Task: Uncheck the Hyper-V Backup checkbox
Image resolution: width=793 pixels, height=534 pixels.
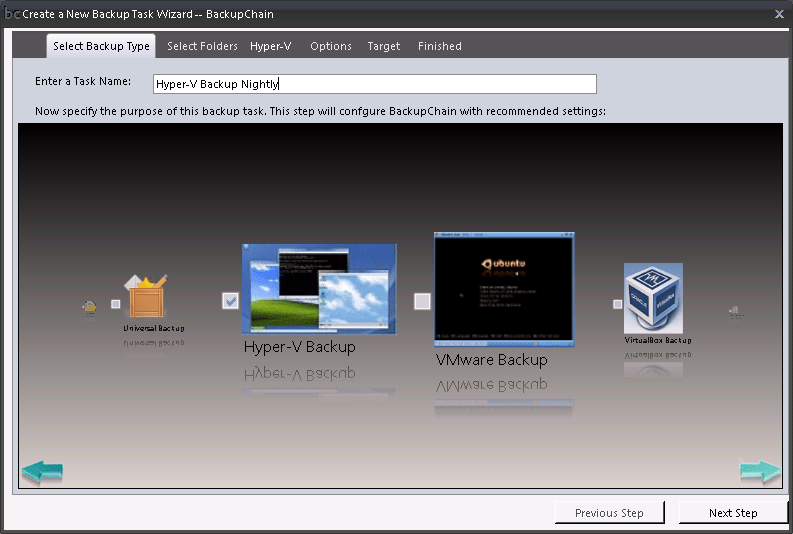Action: click(230, 301)
